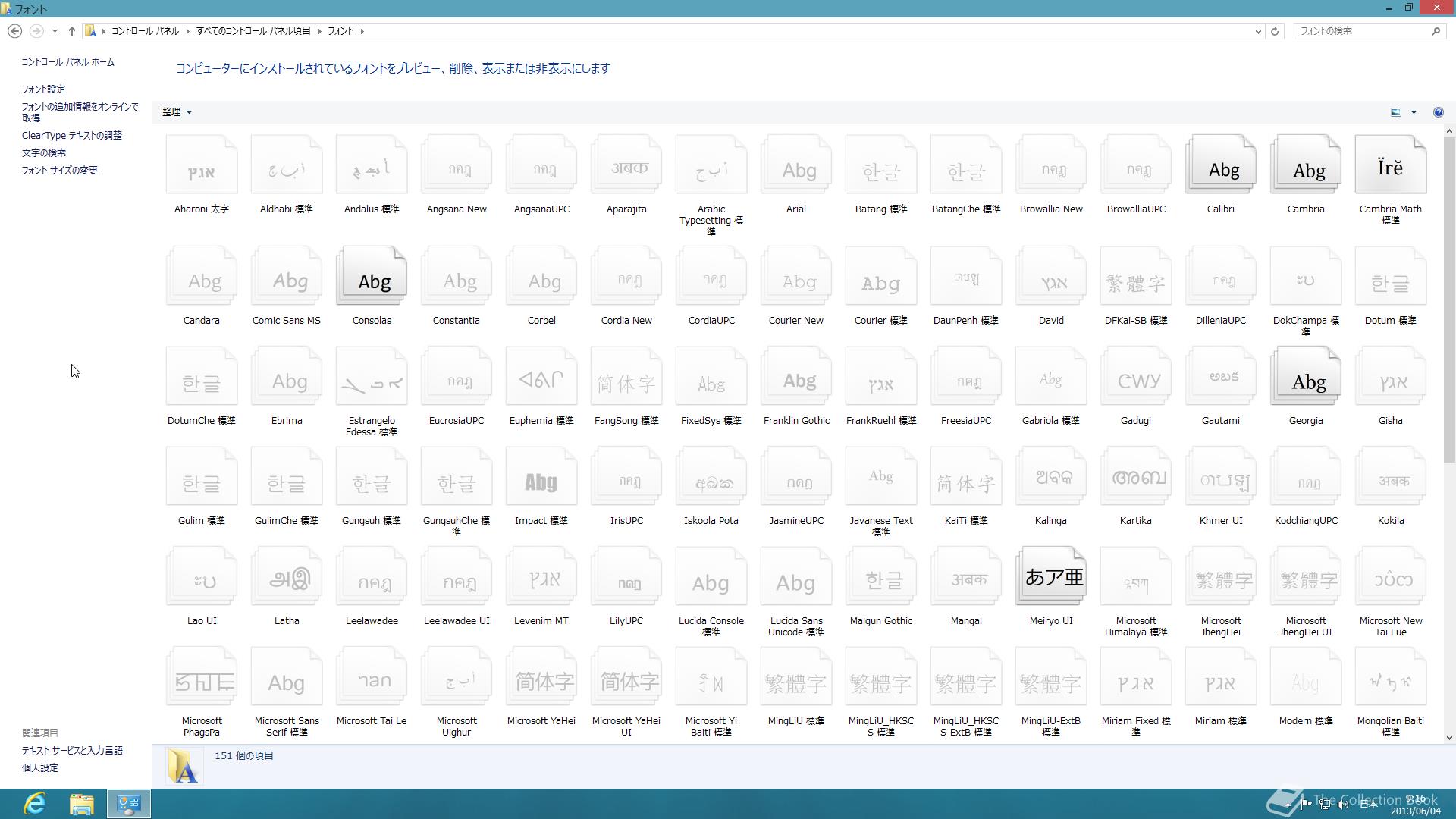Open the recent locations dropdown arrow
Image resolution: width=1456 pixels, height=819 pixels.
coord(55,31)
